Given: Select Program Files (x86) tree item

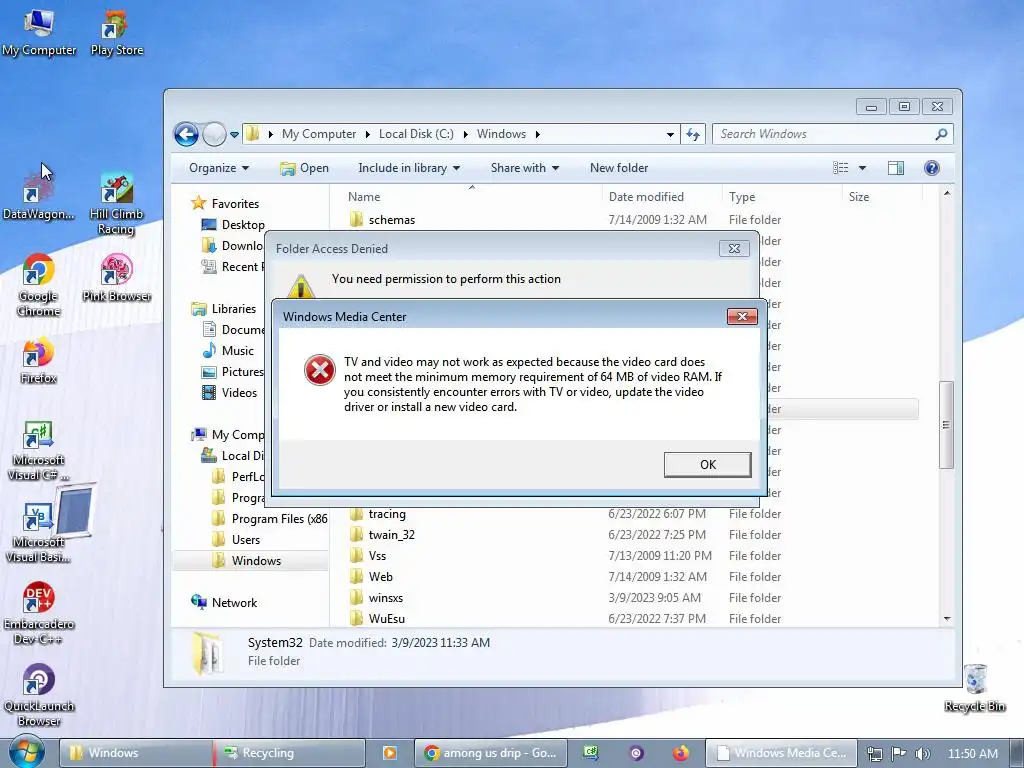Looking at the screenshot, I should coord(270,519).
